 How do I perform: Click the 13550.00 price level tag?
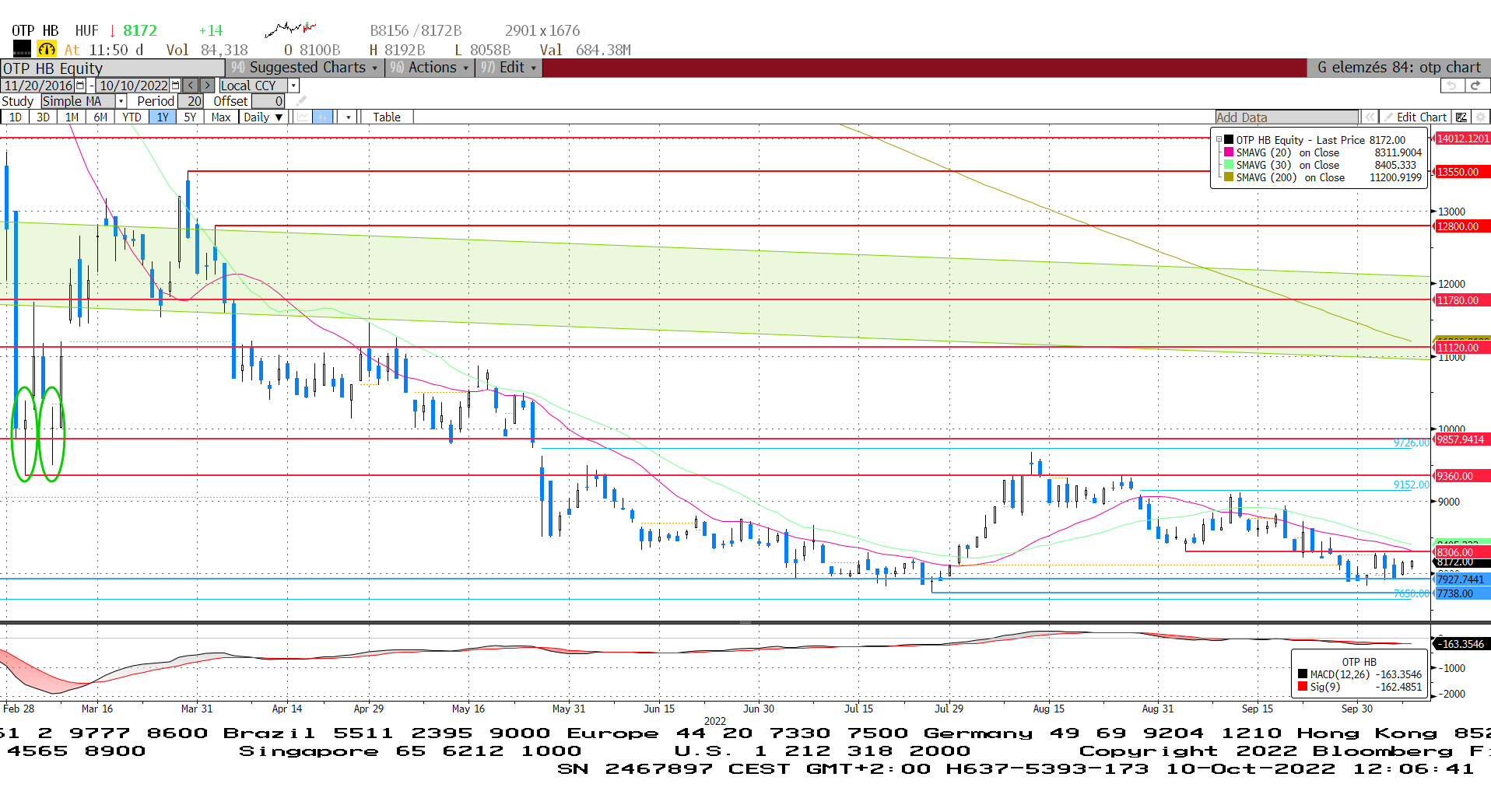point(1462,172)
